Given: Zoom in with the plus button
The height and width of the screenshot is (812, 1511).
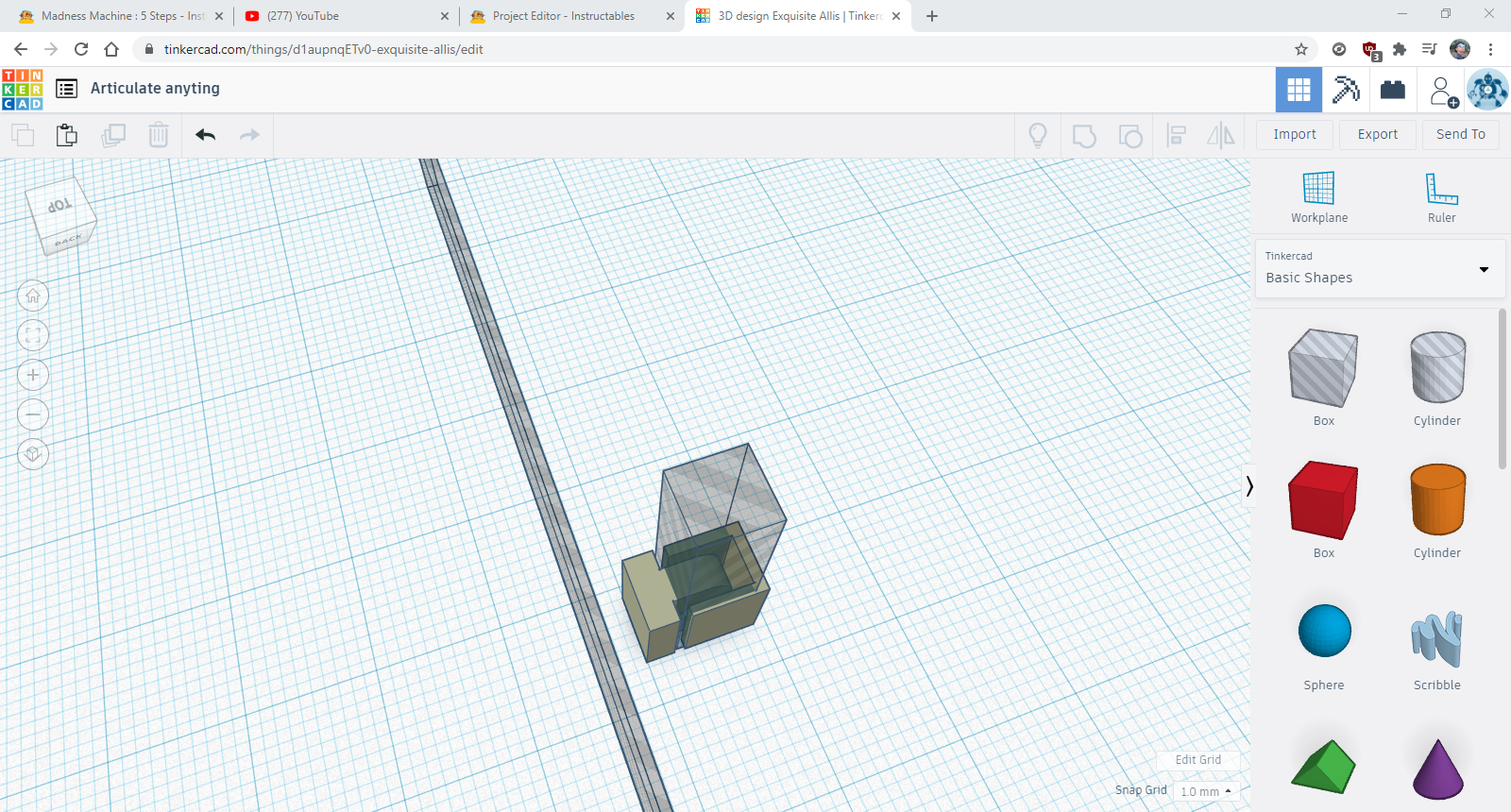Looking at the screenshot, I should (33, 375).
